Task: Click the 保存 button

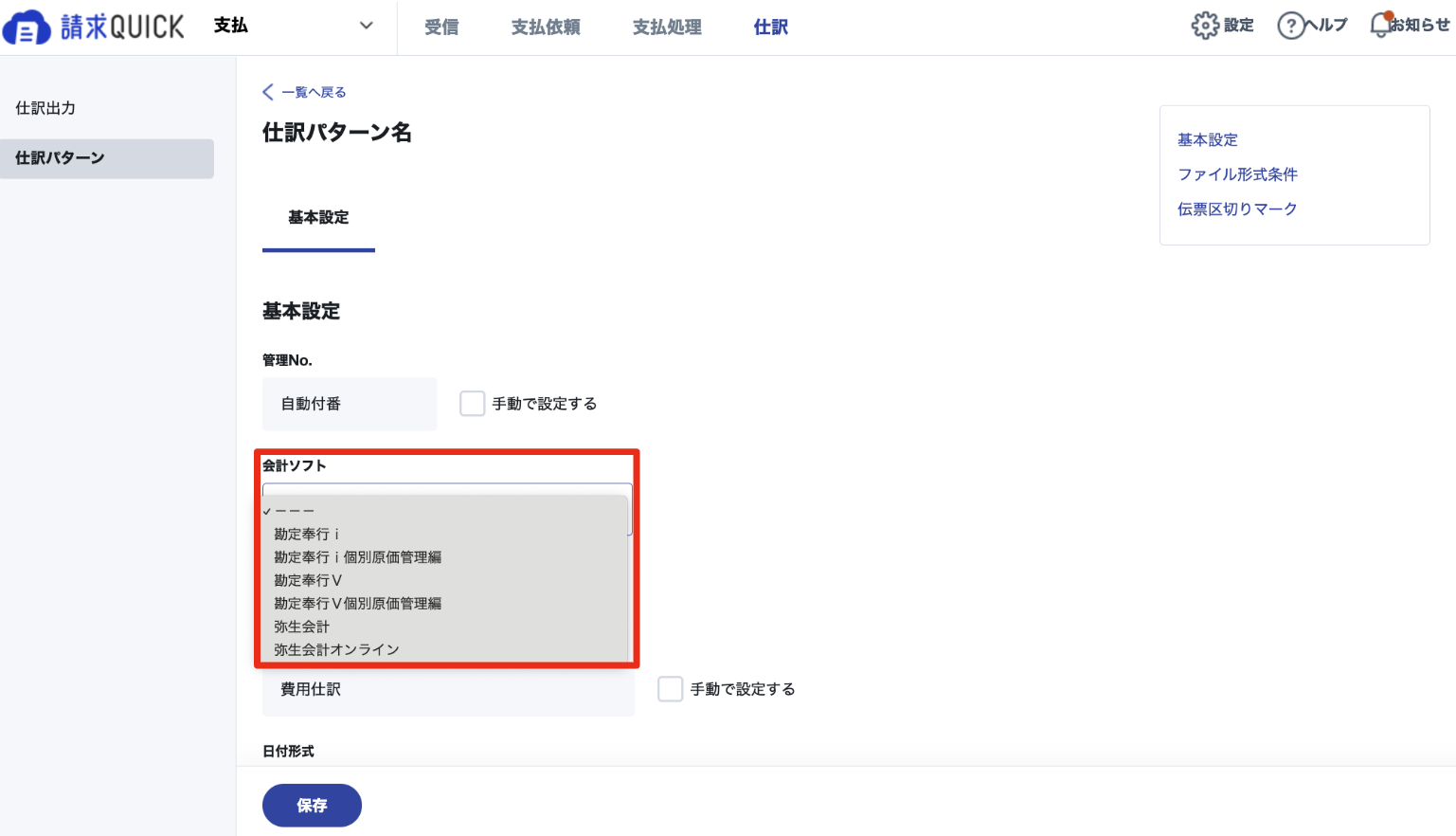Action: [312, 805]
